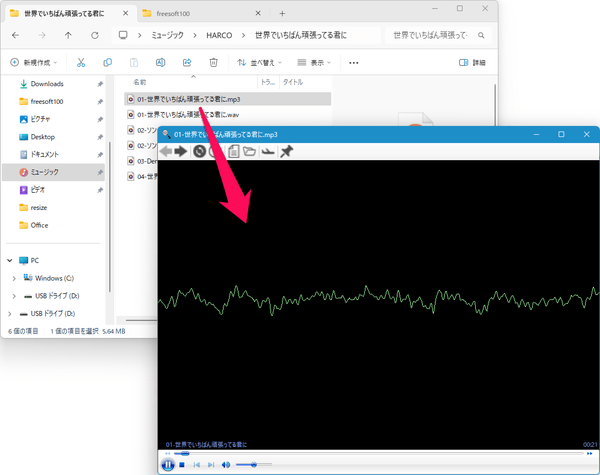Click the airplane icon in preview toolbar
The image size is (600, 475).
(x=268, y=152)
